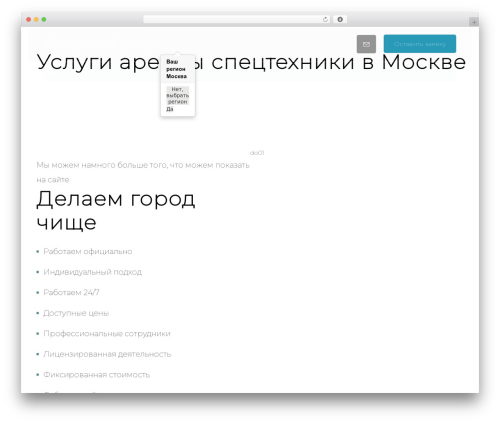Confirm the region by clicking 'Да'
The width and height of the screenshot is (500, 423).
(x=170, y=109)
